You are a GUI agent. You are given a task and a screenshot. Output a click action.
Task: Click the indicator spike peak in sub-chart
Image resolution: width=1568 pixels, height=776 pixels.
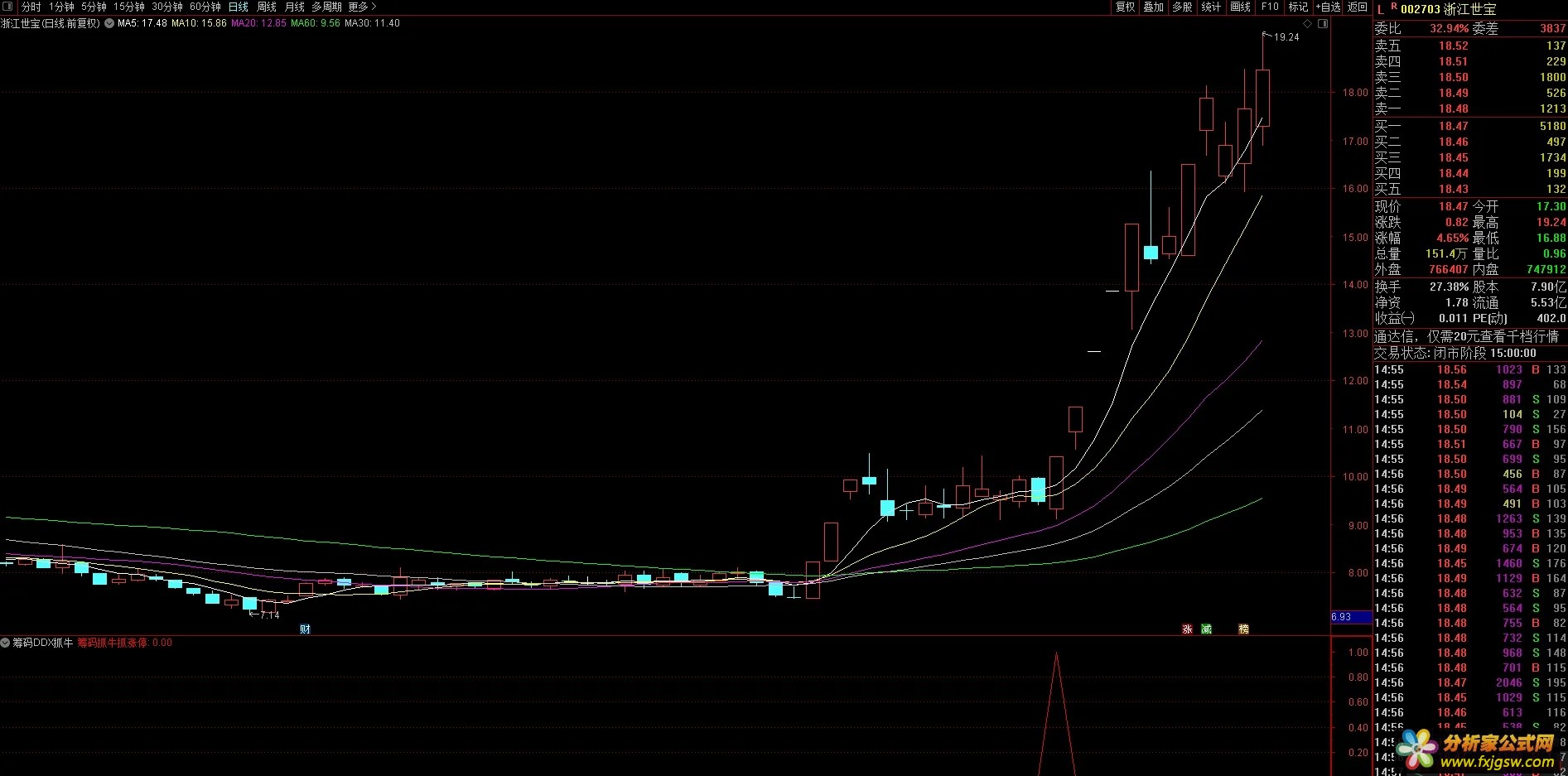tap(1056, 654)
